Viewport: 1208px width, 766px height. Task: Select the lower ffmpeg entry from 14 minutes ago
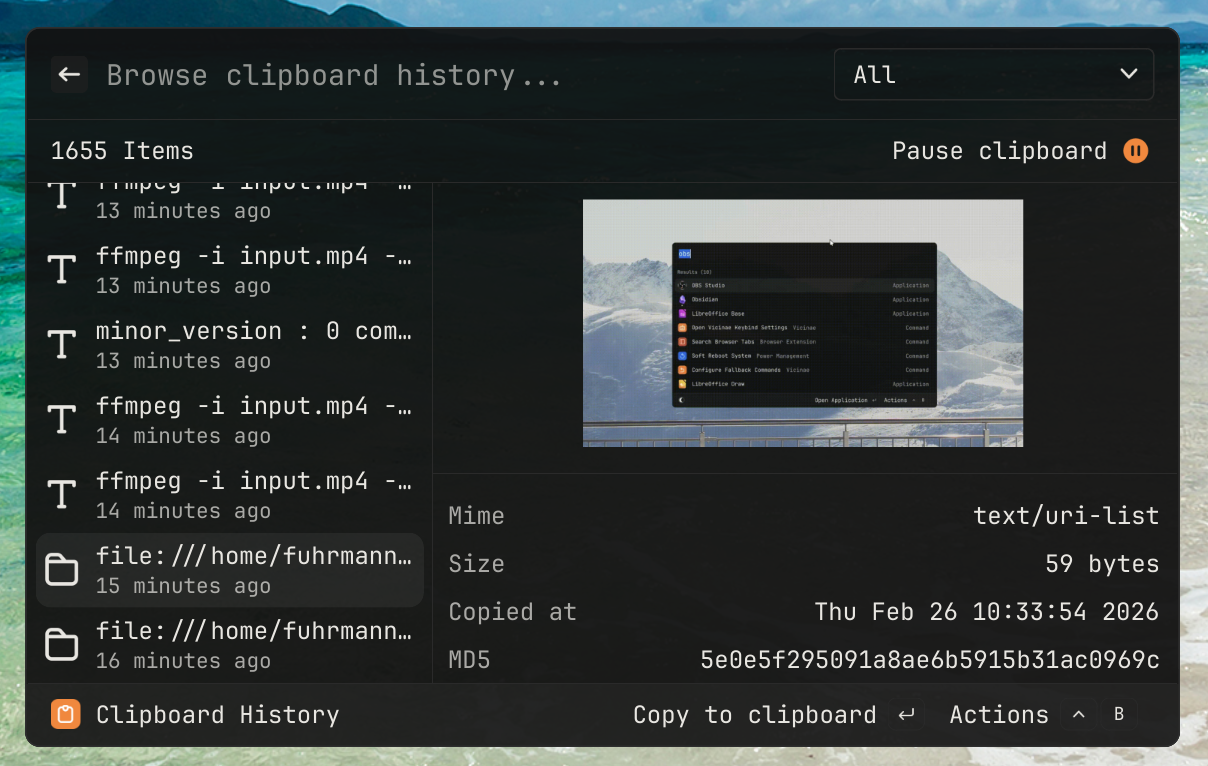(x=253, y=495)
